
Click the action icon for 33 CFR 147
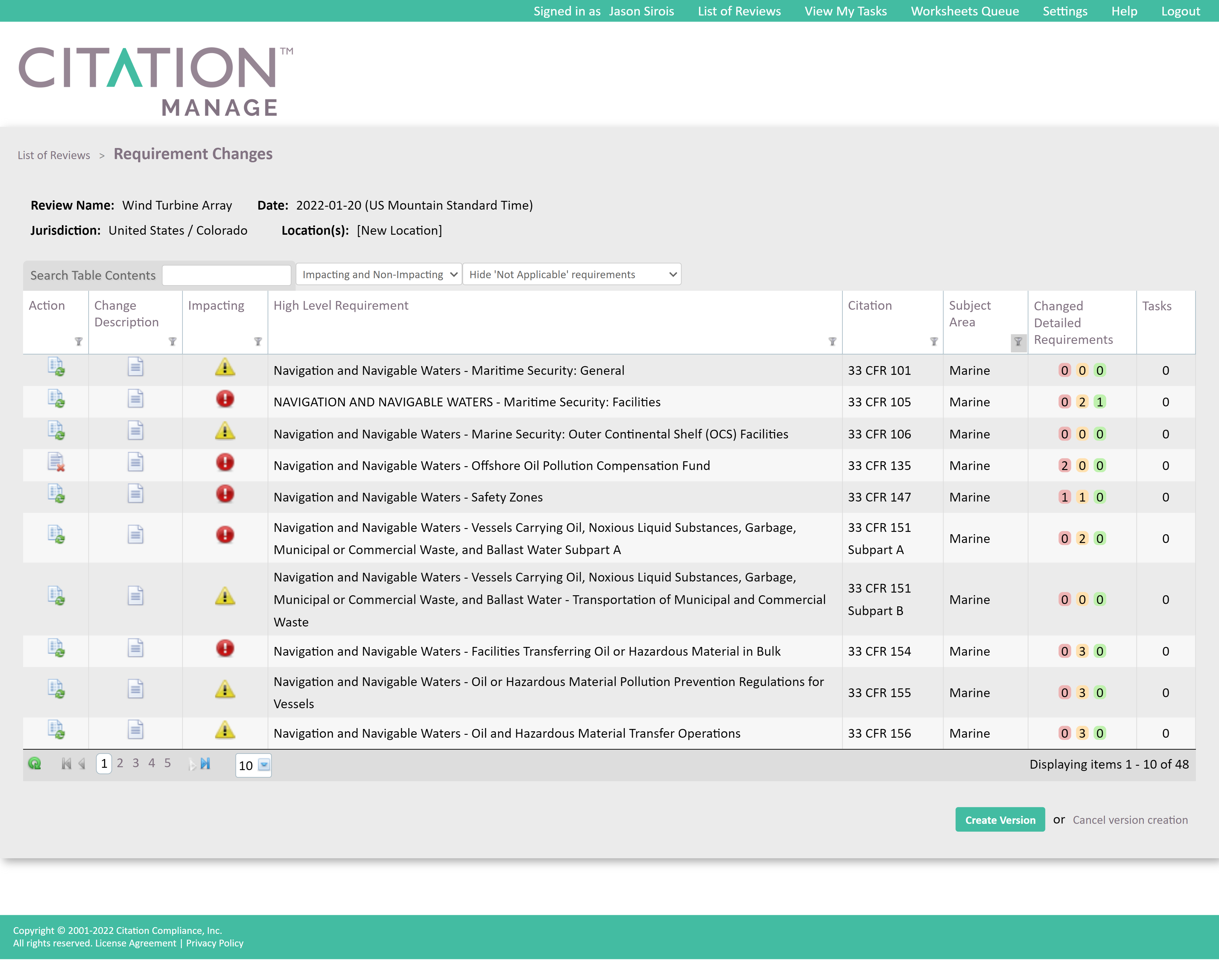(56, 494)
